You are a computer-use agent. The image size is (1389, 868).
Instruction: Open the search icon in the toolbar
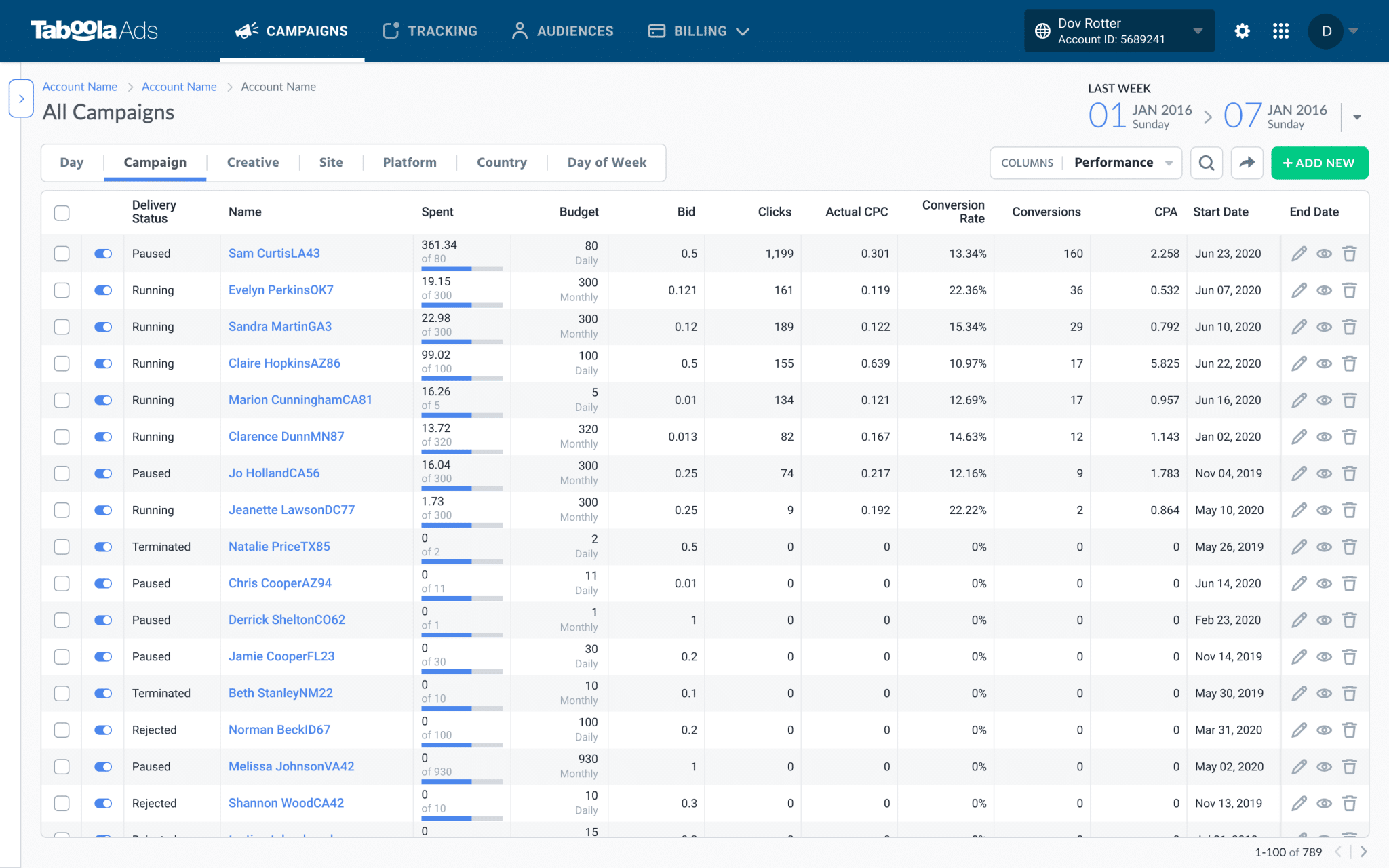click(1206, 163)
